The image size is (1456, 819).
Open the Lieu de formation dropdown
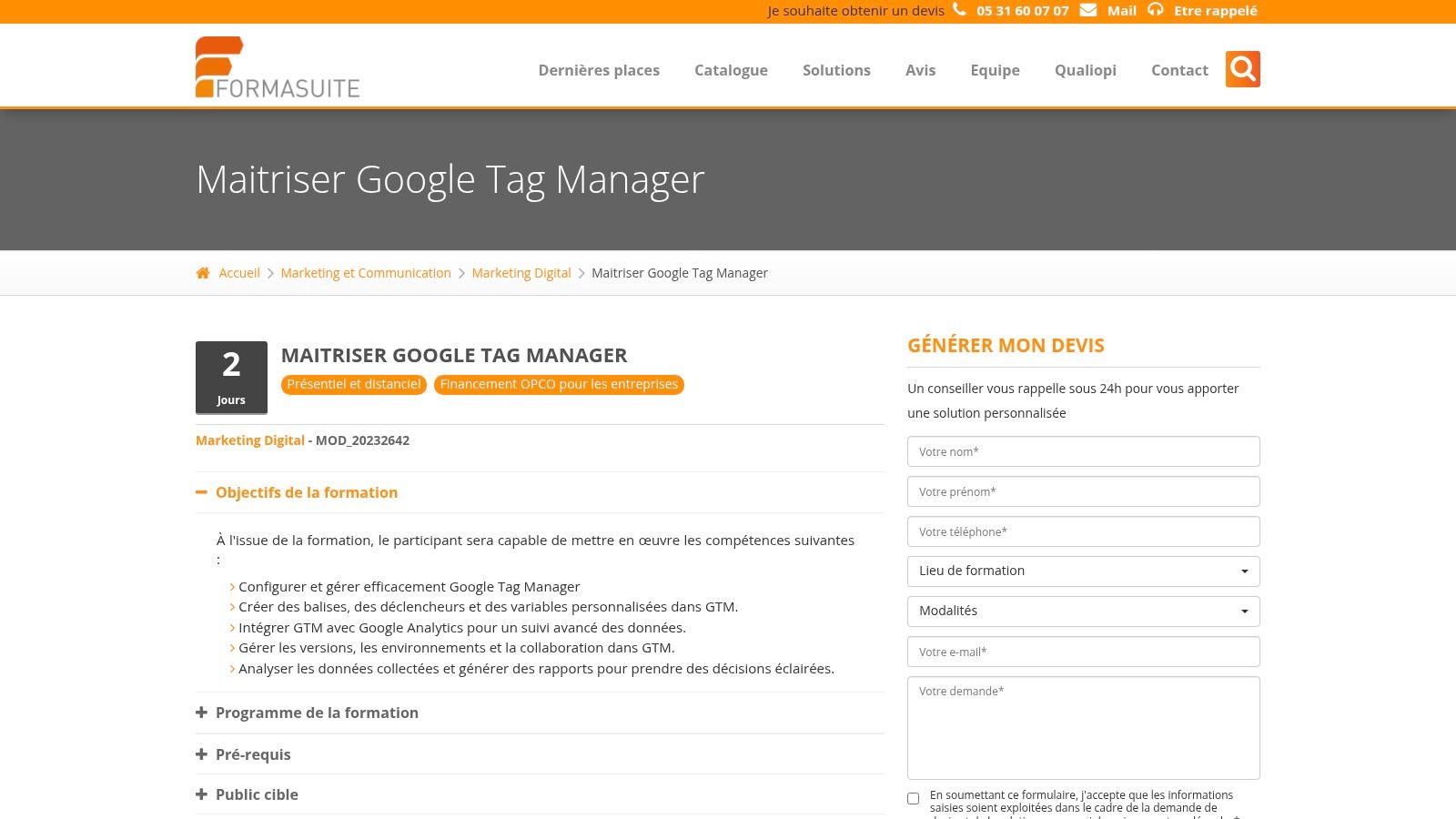[x=1084, y=571]
